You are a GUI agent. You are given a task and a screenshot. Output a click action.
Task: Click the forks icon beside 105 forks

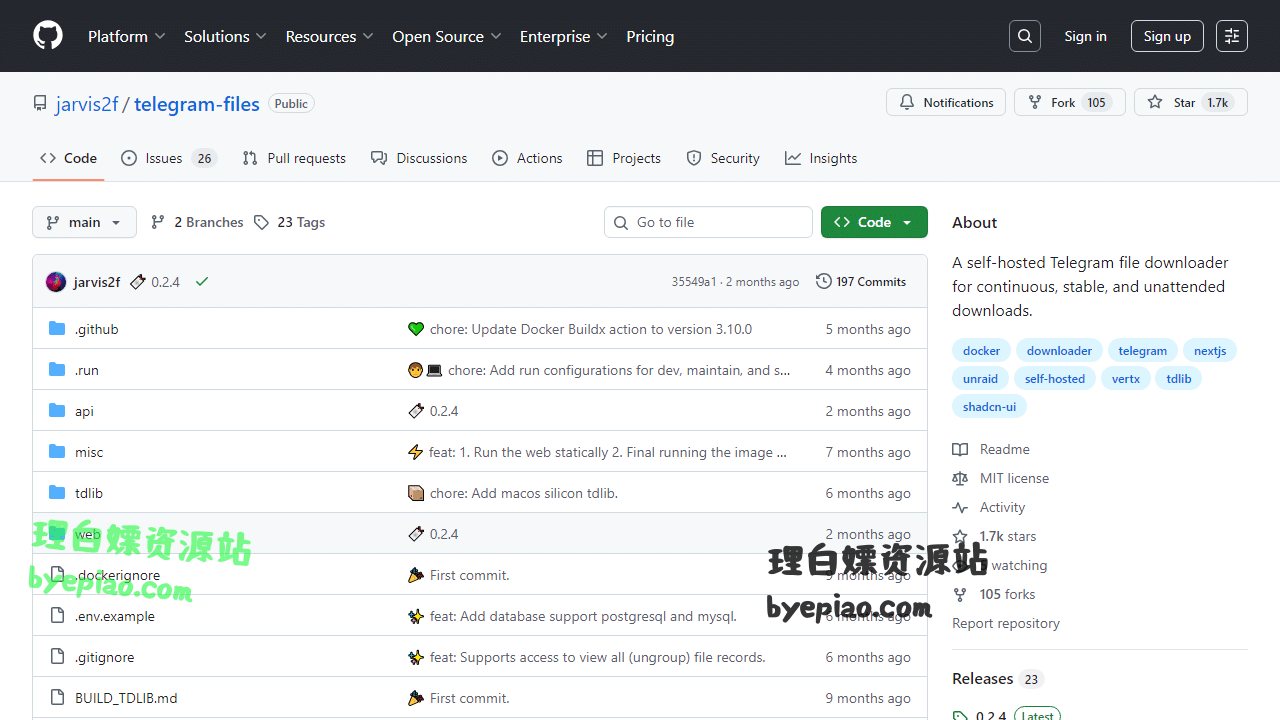click(960, 594)
